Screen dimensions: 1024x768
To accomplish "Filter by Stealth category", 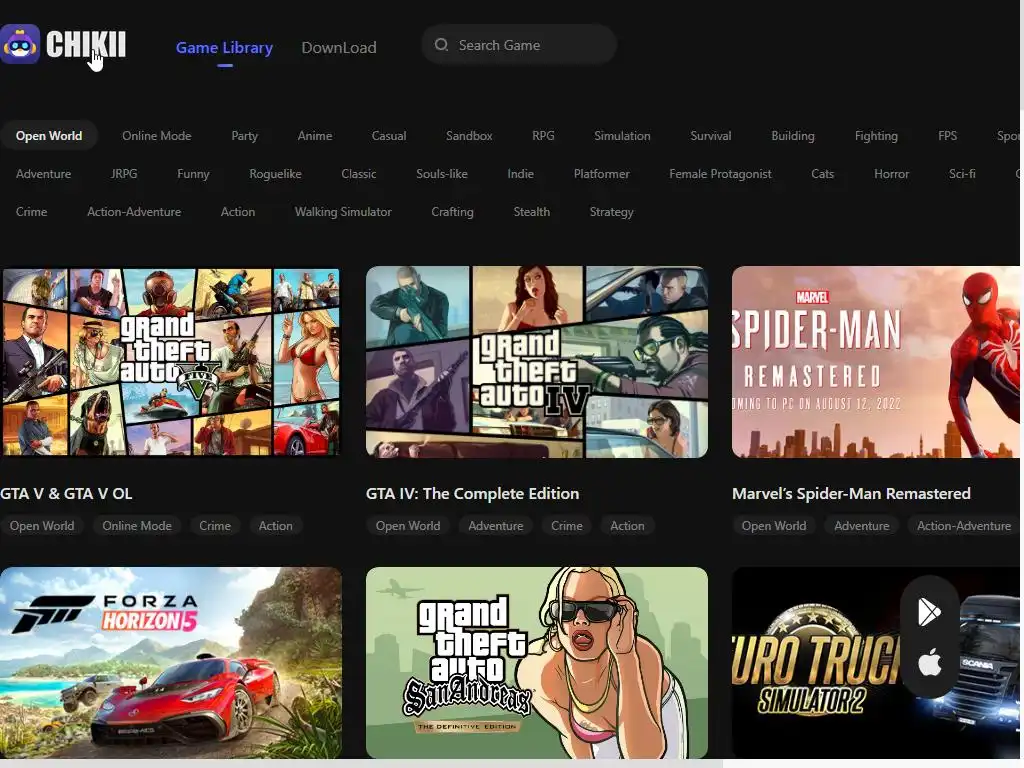I will (x=532, y=212).
